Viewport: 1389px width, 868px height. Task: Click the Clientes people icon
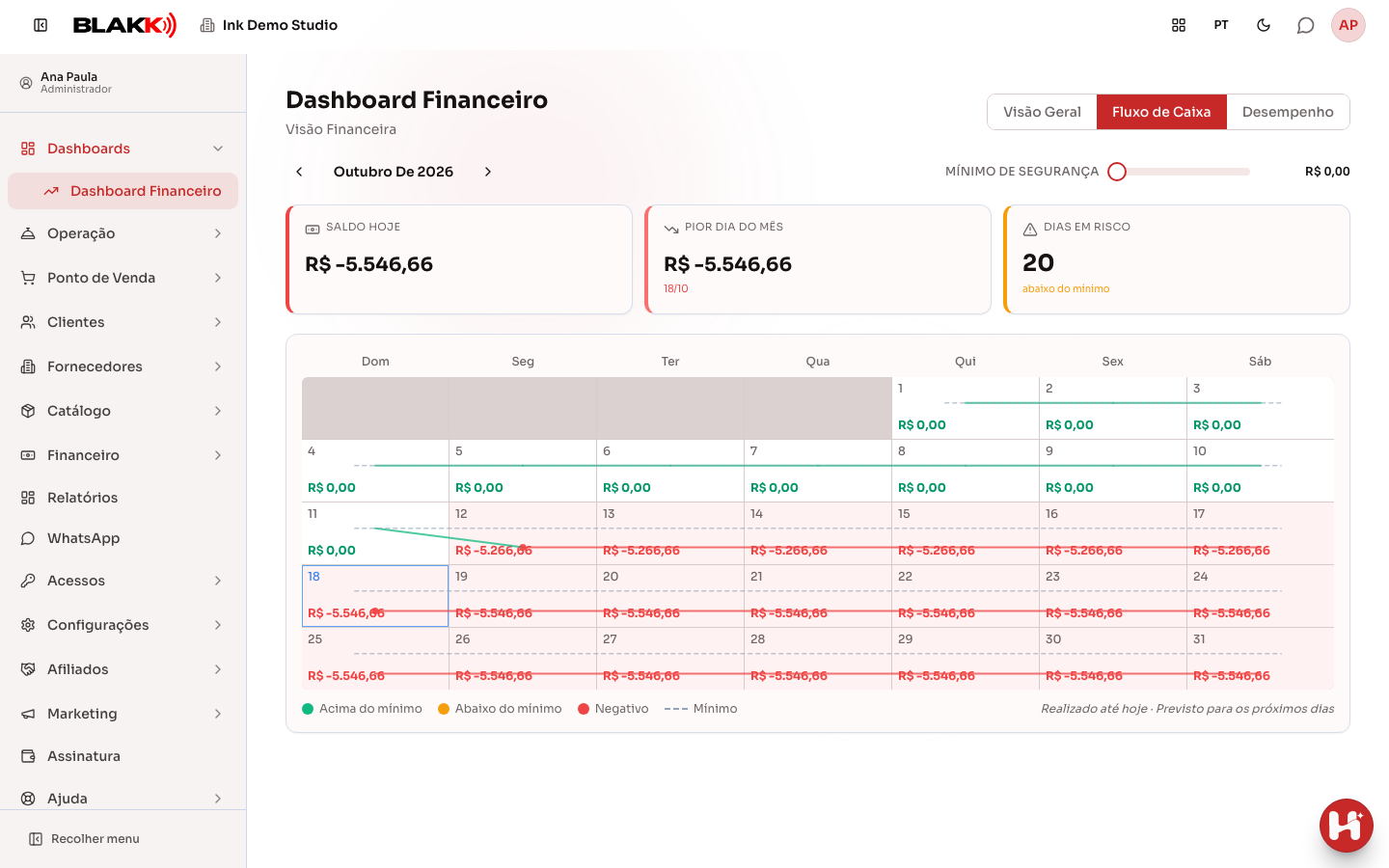click(28, 322)
